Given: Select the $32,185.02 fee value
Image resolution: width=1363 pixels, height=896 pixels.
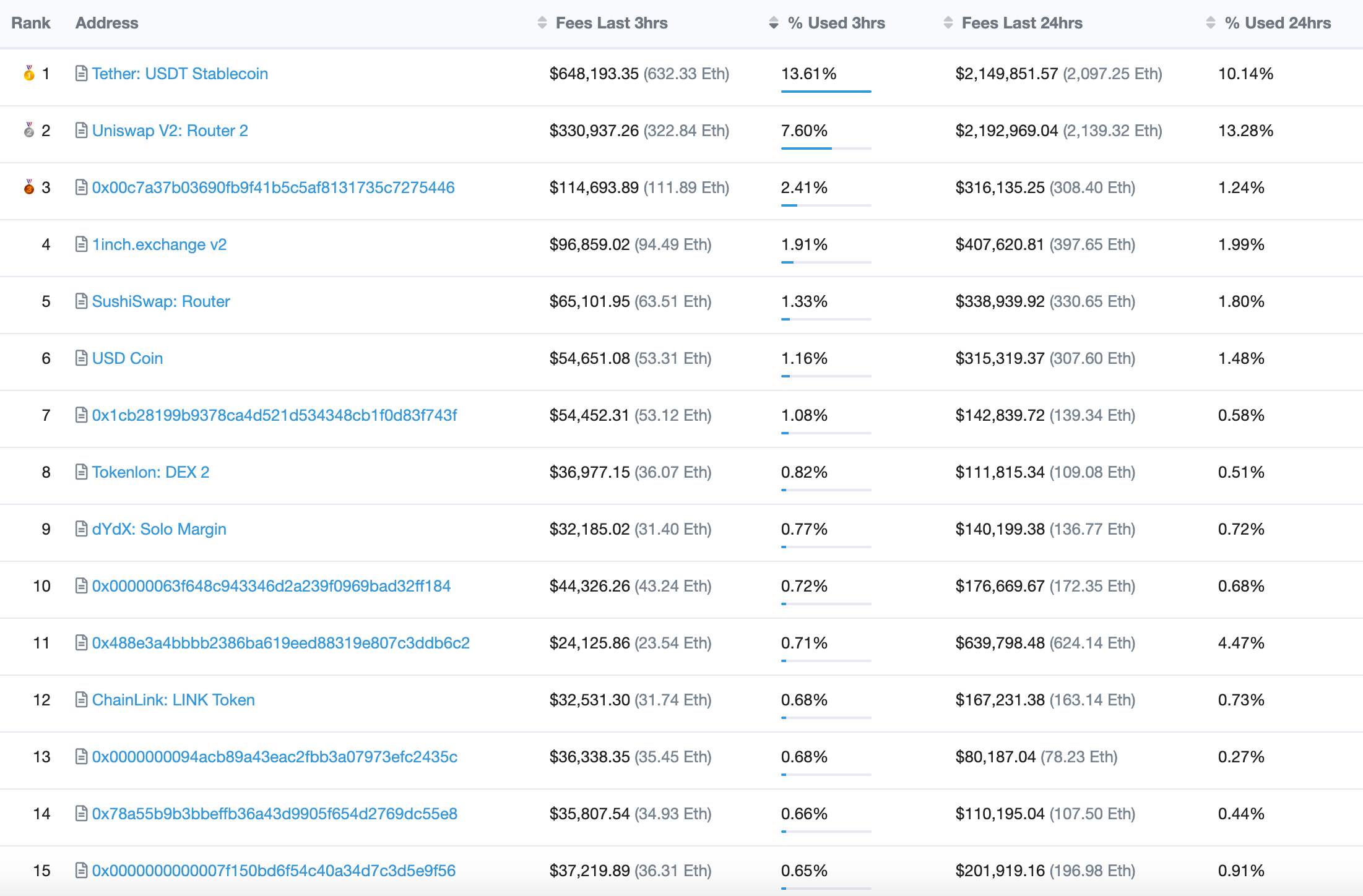Looking at the screenshot, I should [x=590, y=529].
